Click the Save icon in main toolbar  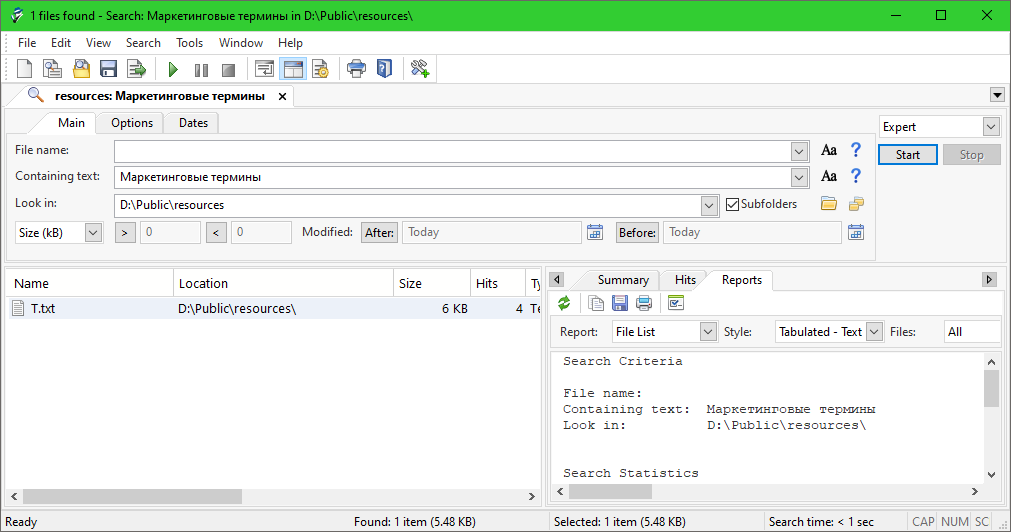tap(108, 69)
